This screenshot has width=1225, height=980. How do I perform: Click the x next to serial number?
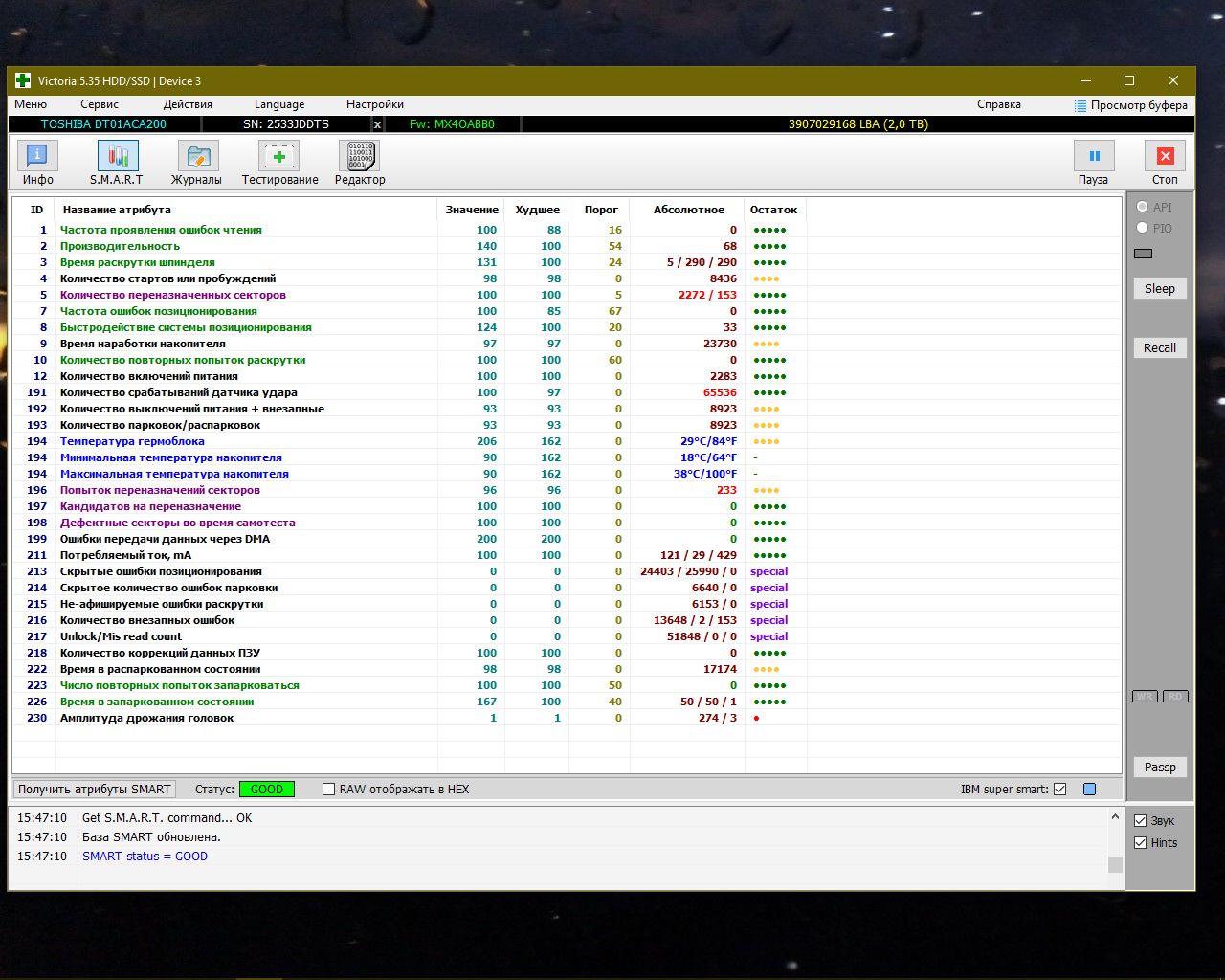(377, 124)
